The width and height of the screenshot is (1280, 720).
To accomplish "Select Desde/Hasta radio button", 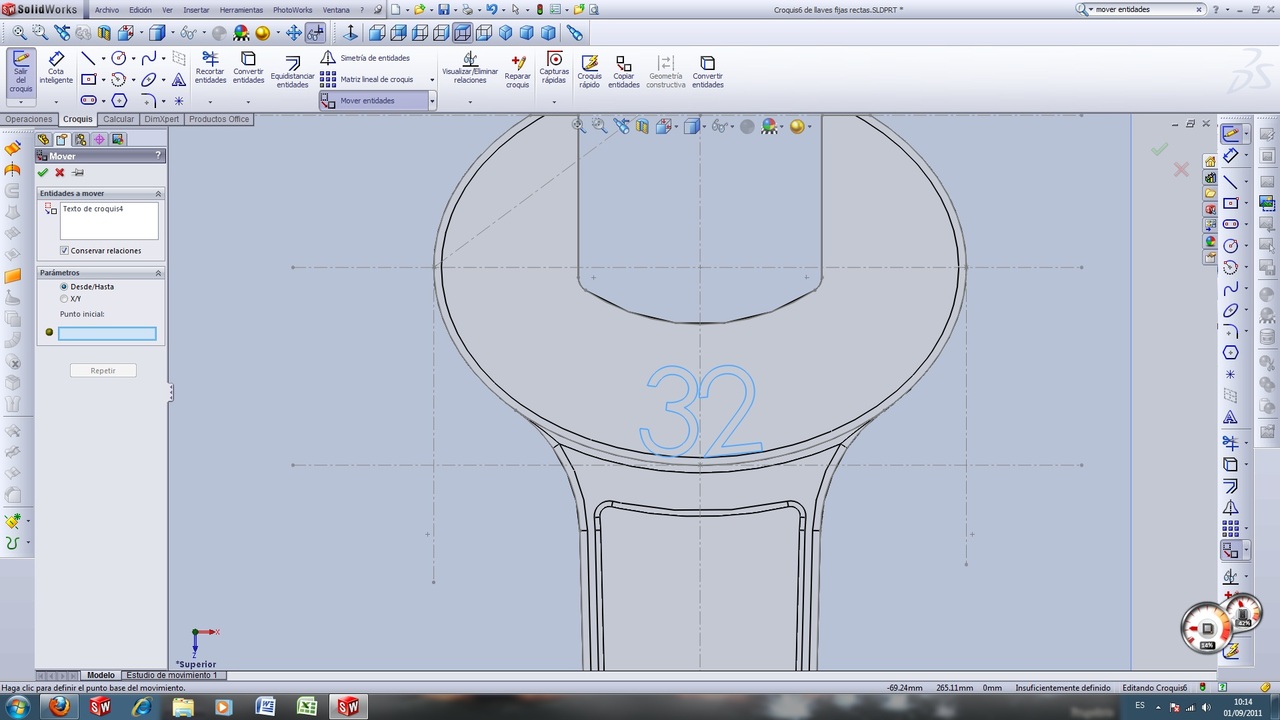I will [x=64, y=287].
